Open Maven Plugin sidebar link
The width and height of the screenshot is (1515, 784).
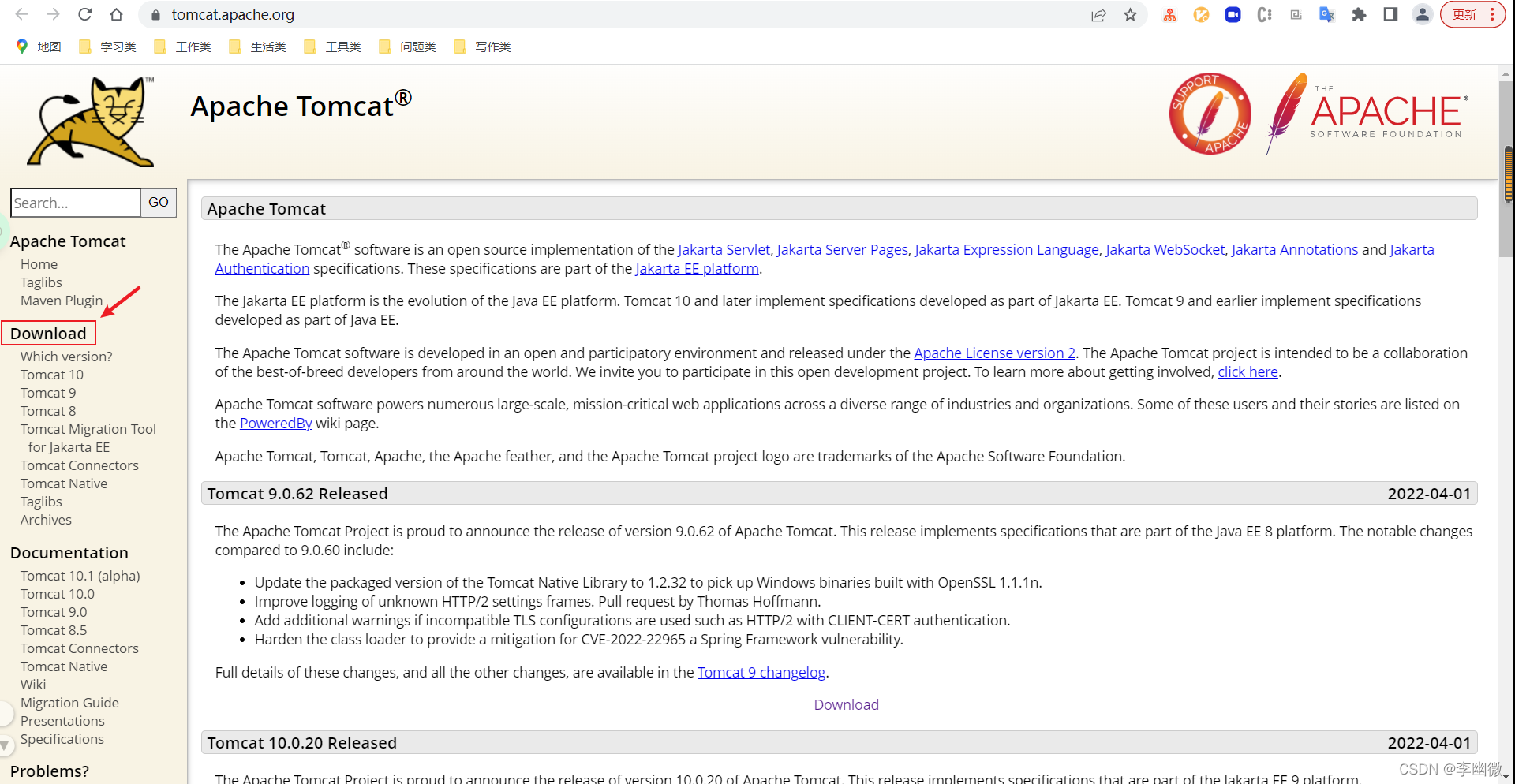pos(62,301)
